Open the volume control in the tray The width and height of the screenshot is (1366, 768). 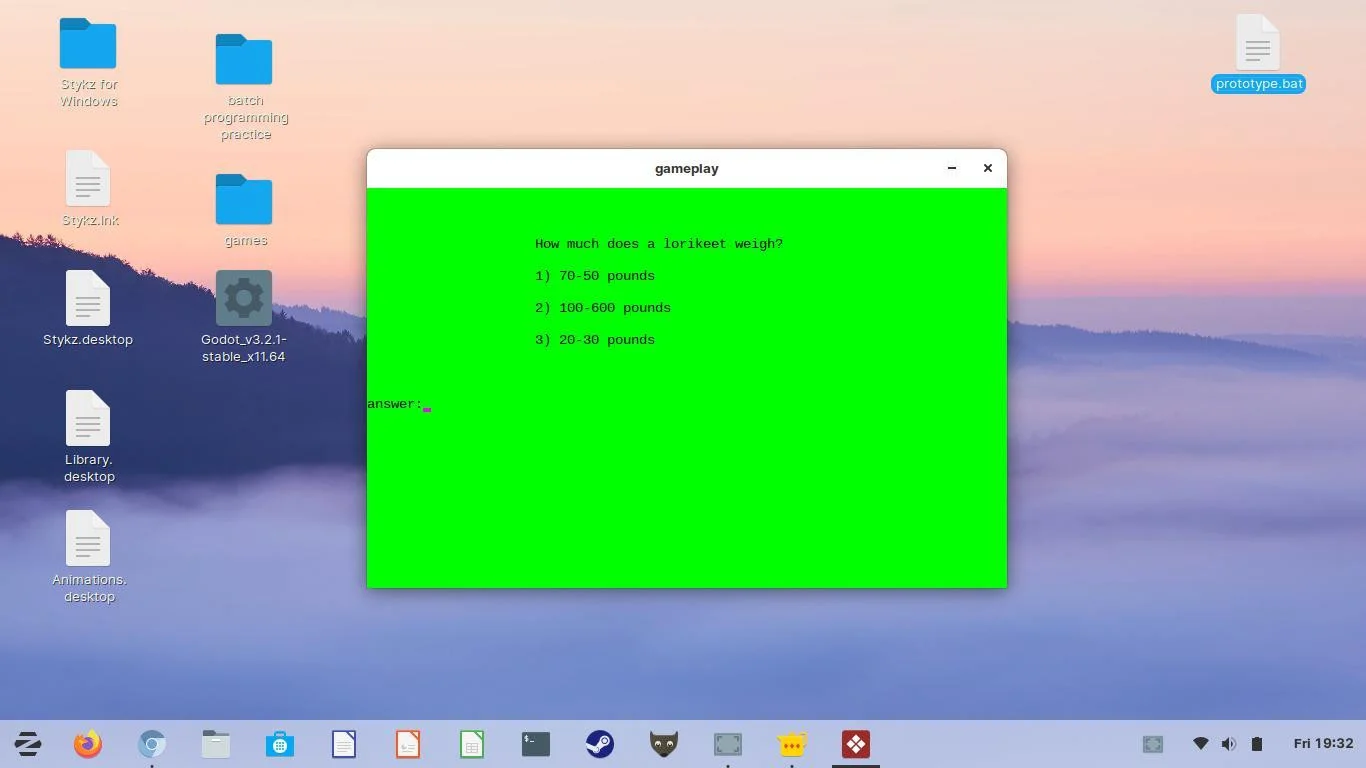click(1229, 744)
